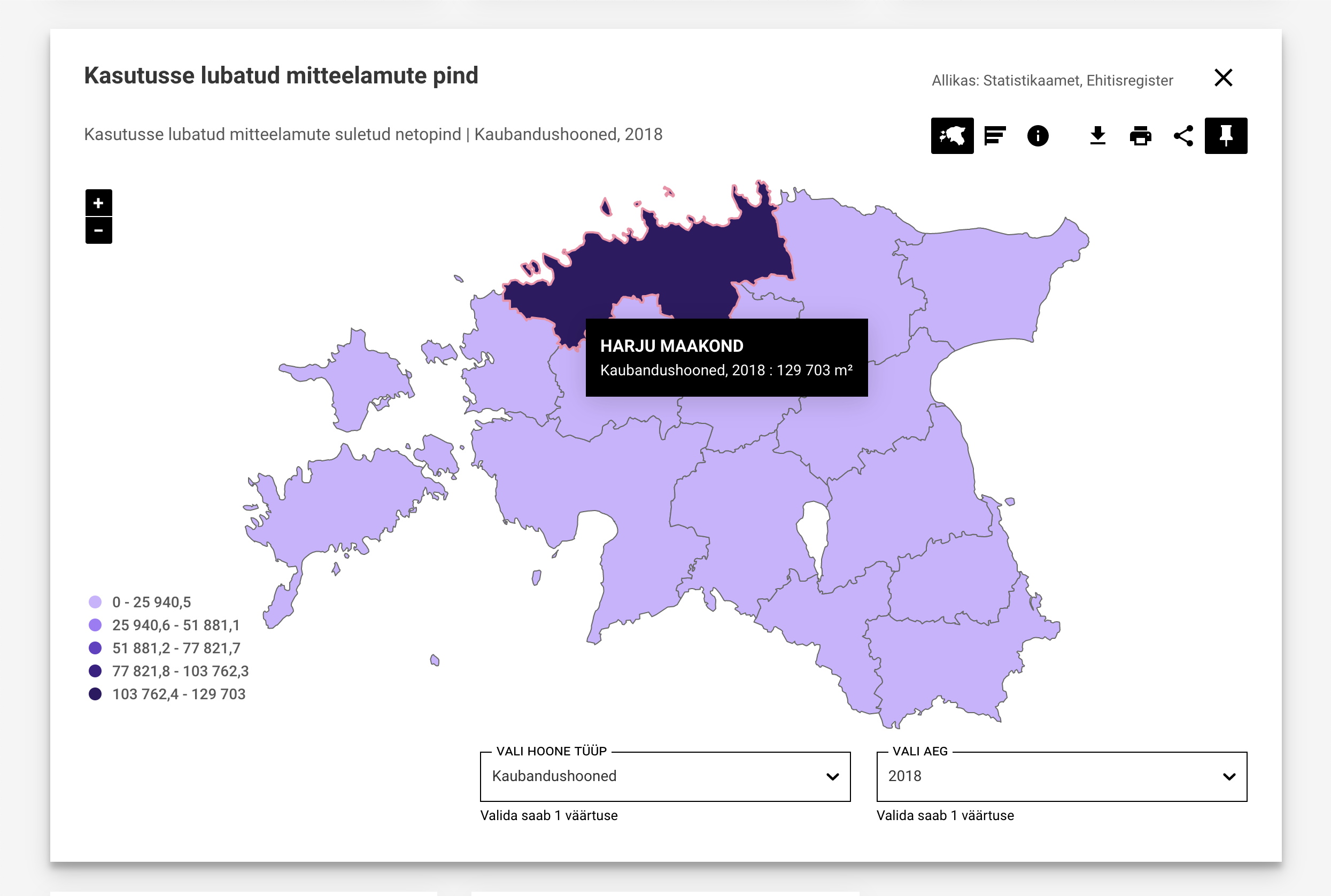The height and width of the screenshot is (896, 1331).
Task: Download the chart data
Action: point(1097,135)
